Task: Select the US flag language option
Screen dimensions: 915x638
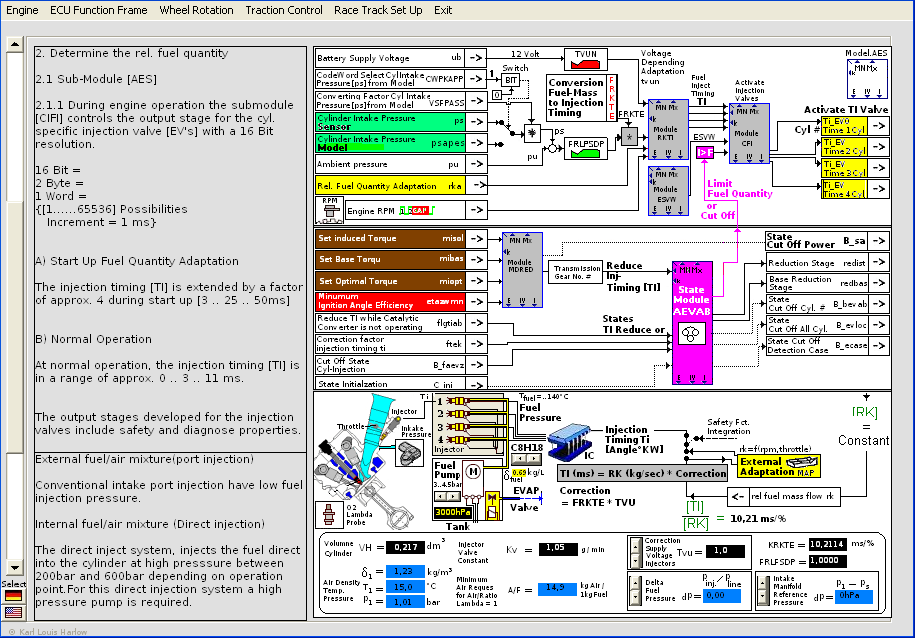Action: click(x=13, y=612)
